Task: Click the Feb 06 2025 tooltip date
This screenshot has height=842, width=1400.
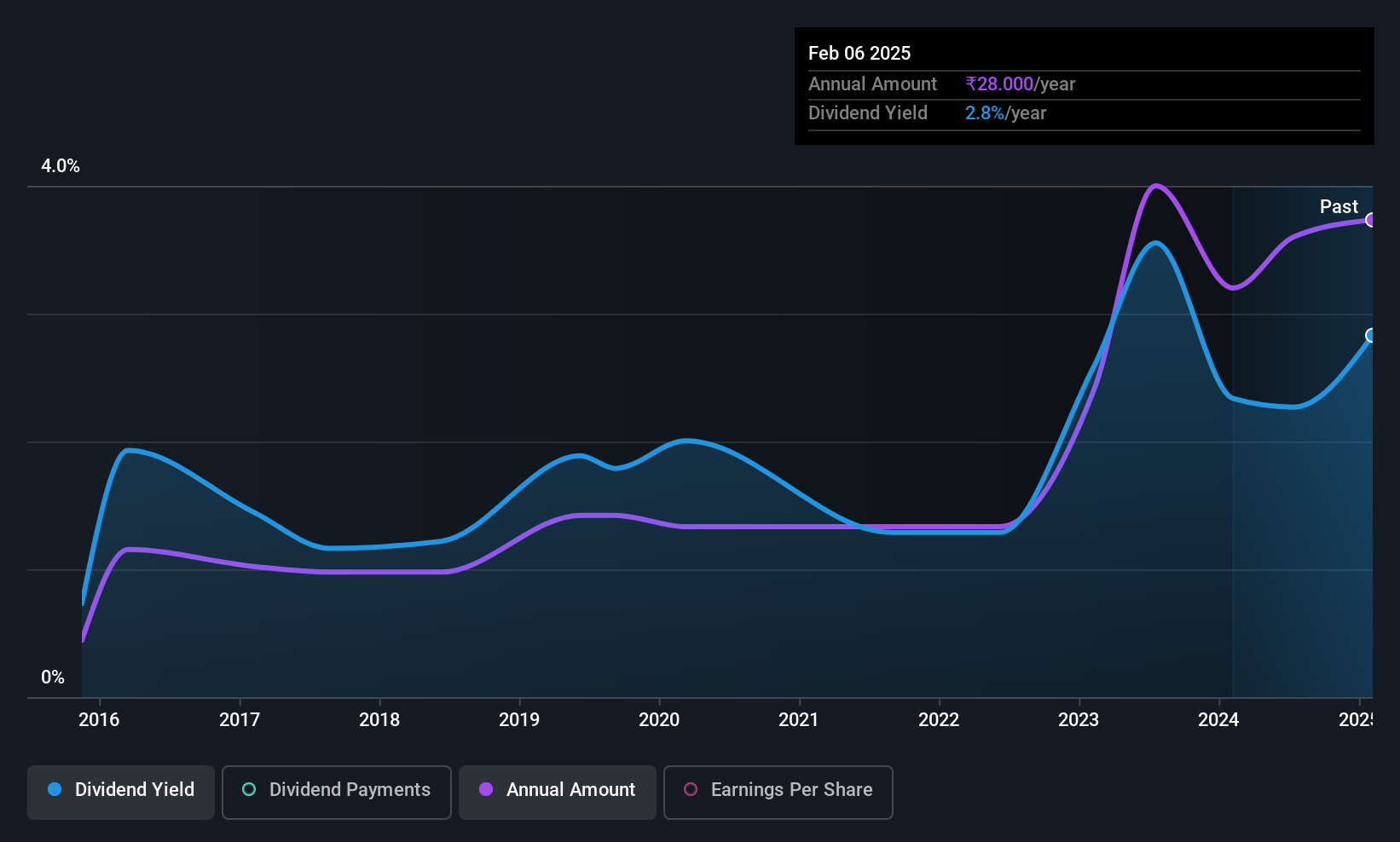Action: coord(859,53)
